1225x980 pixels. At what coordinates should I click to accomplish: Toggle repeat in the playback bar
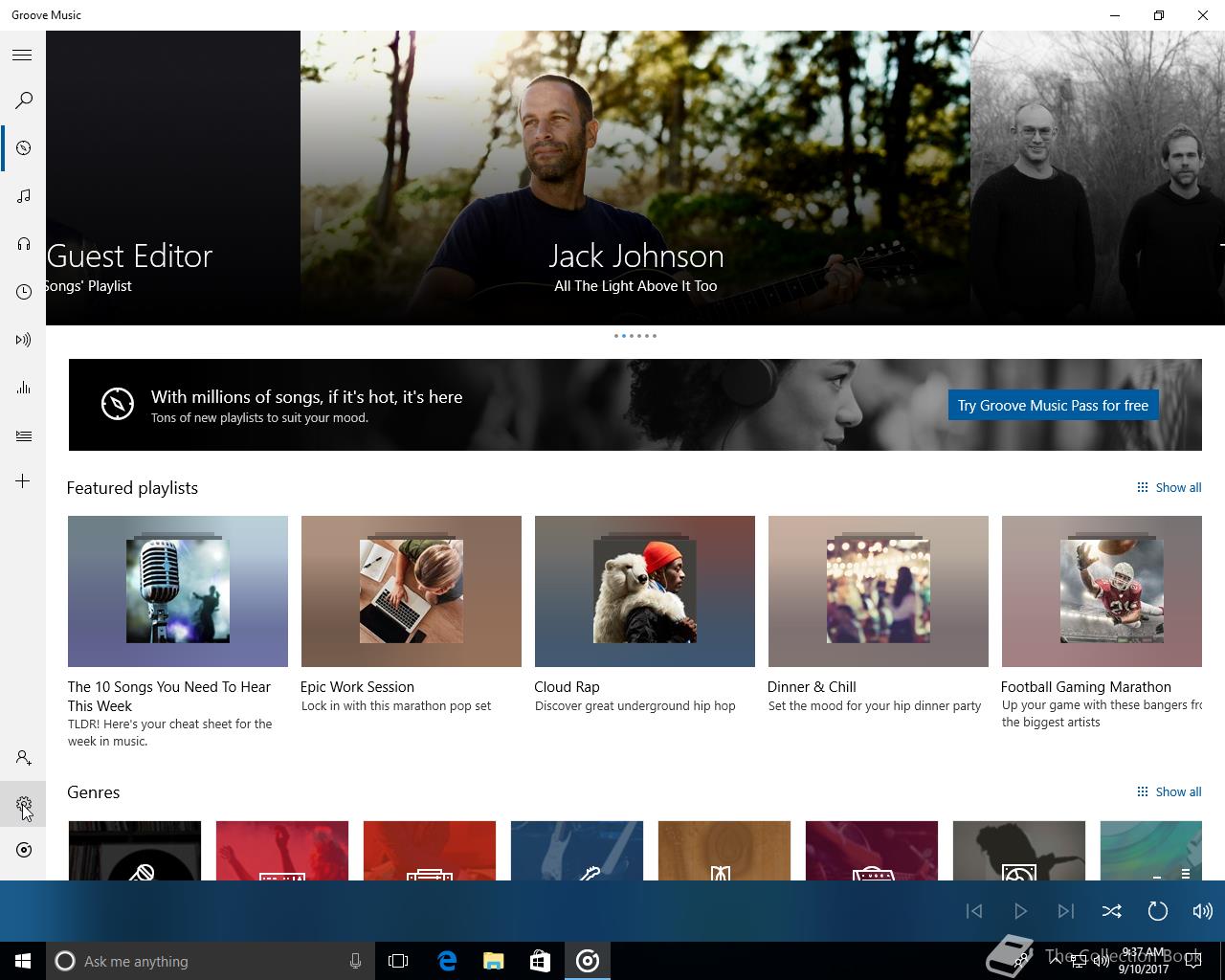[x=1157, y=911]
